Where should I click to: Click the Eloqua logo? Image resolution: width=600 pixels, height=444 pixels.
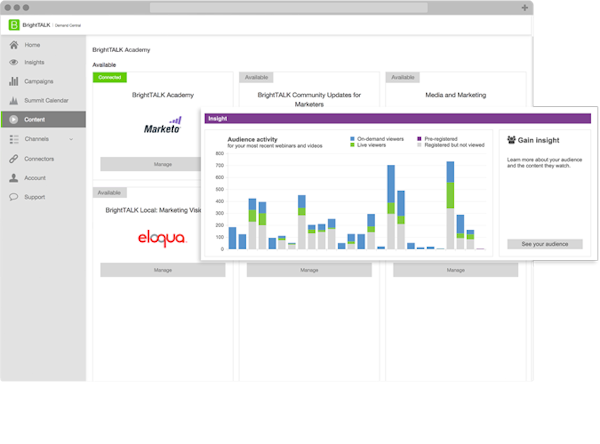point(162,238)
